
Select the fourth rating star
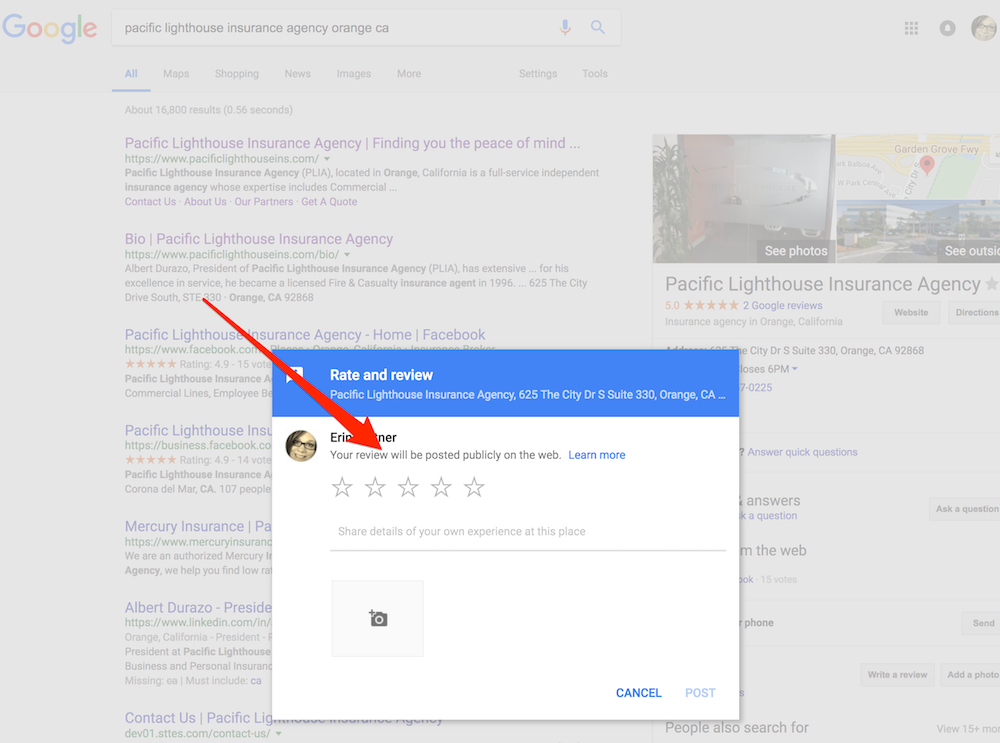(441, 487)
